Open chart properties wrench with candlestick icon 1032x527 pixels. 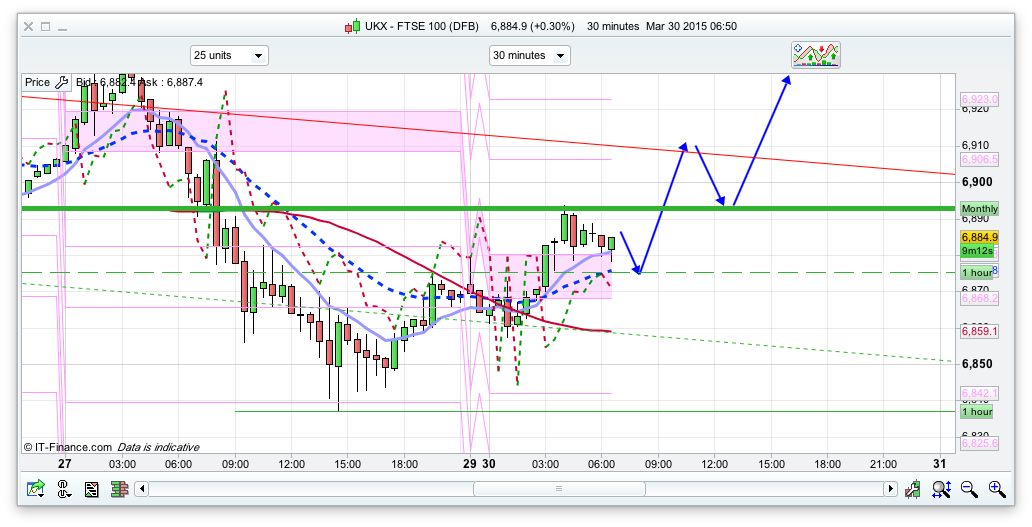pos(913,489)
